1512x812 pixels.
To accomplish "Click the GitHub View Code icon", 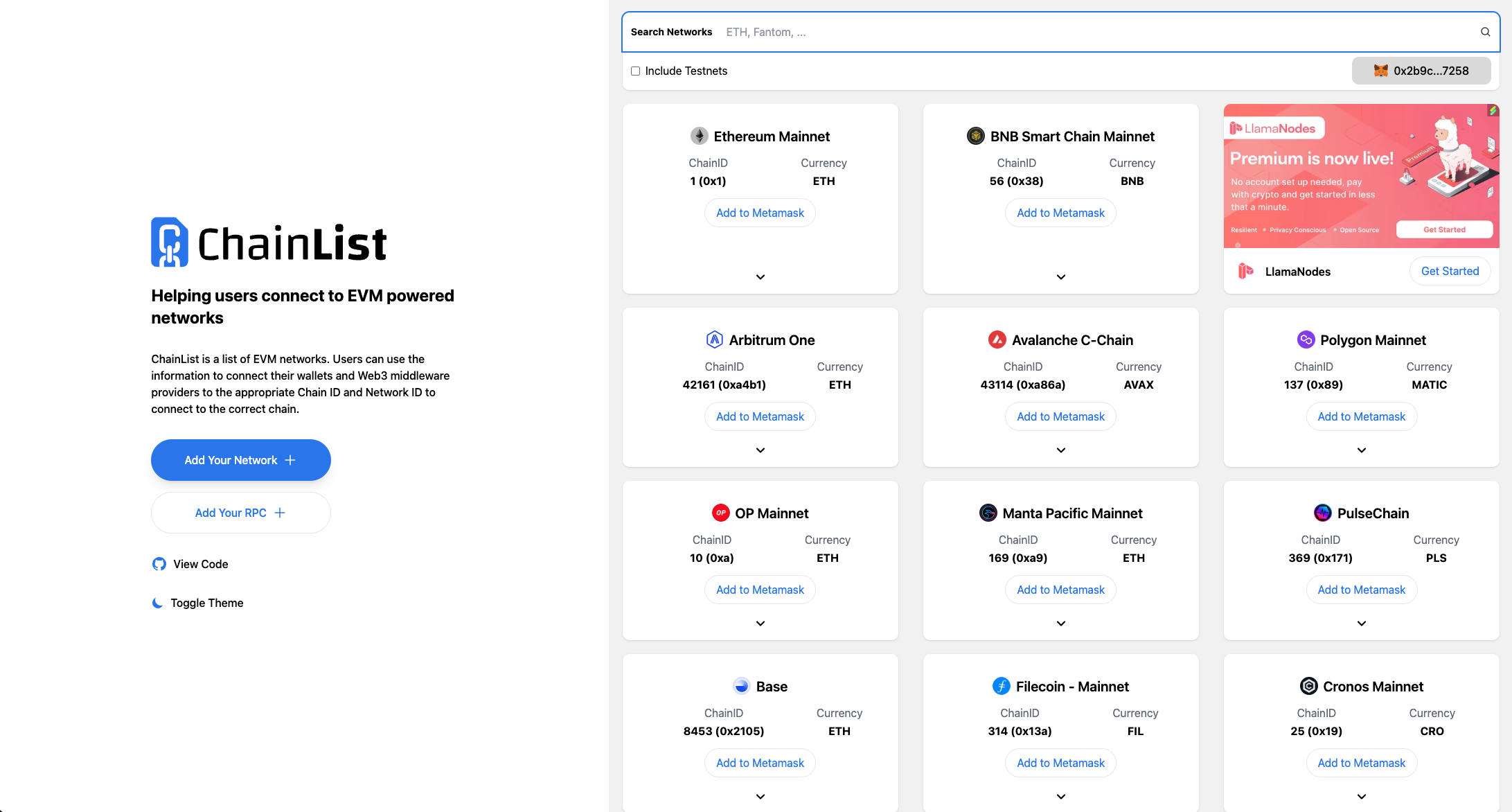I will point(159,564).
